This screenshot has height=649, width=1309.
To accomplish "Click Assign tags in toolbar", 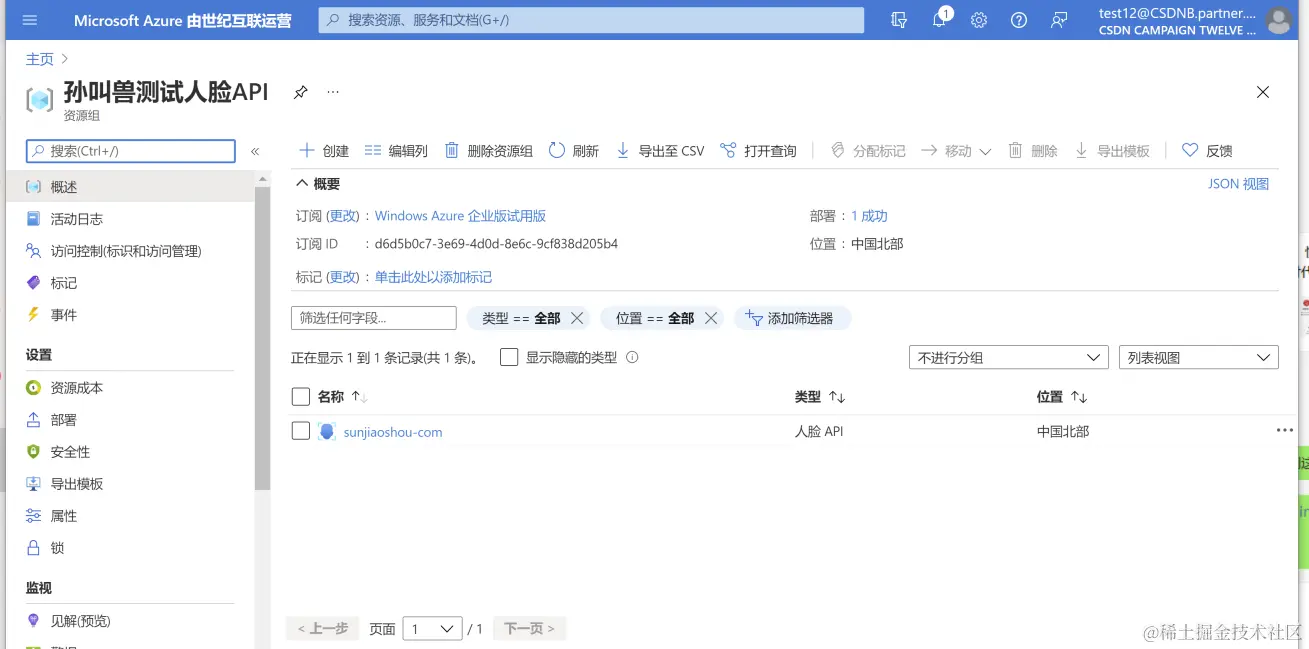I will (868, 151).
